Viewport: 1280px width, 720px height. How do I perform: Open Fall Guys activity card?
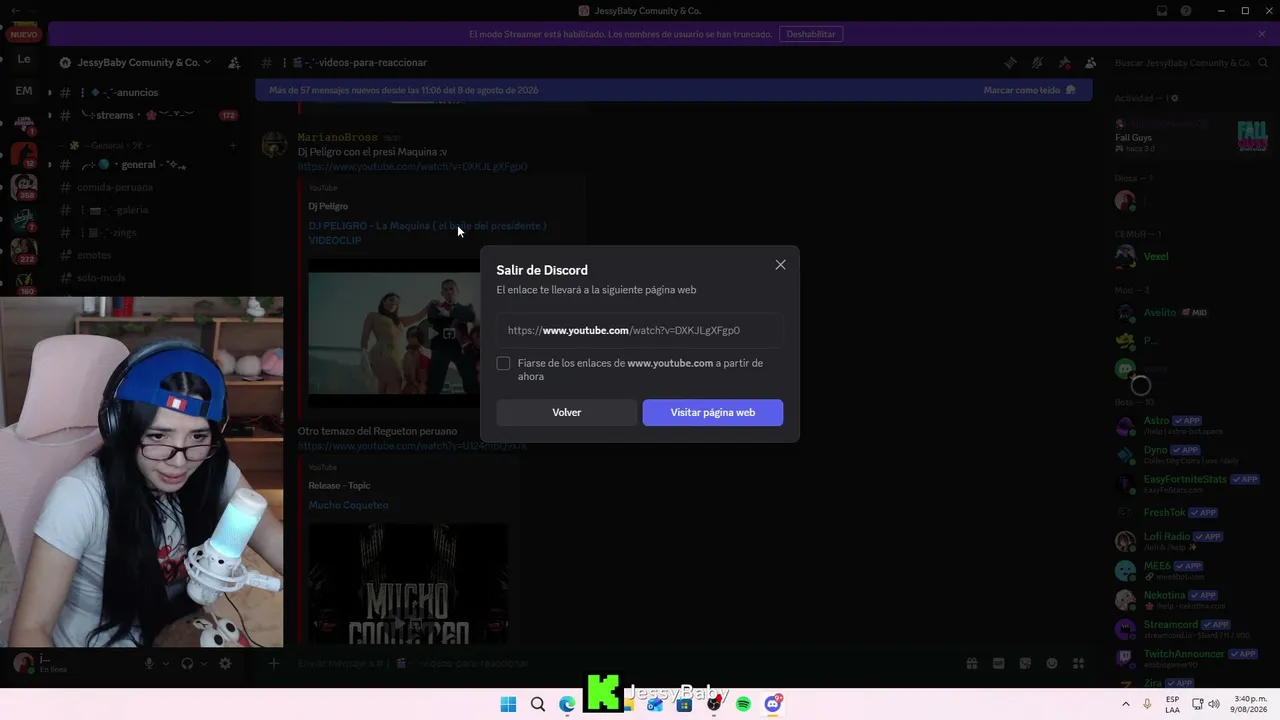(1191, 136)
